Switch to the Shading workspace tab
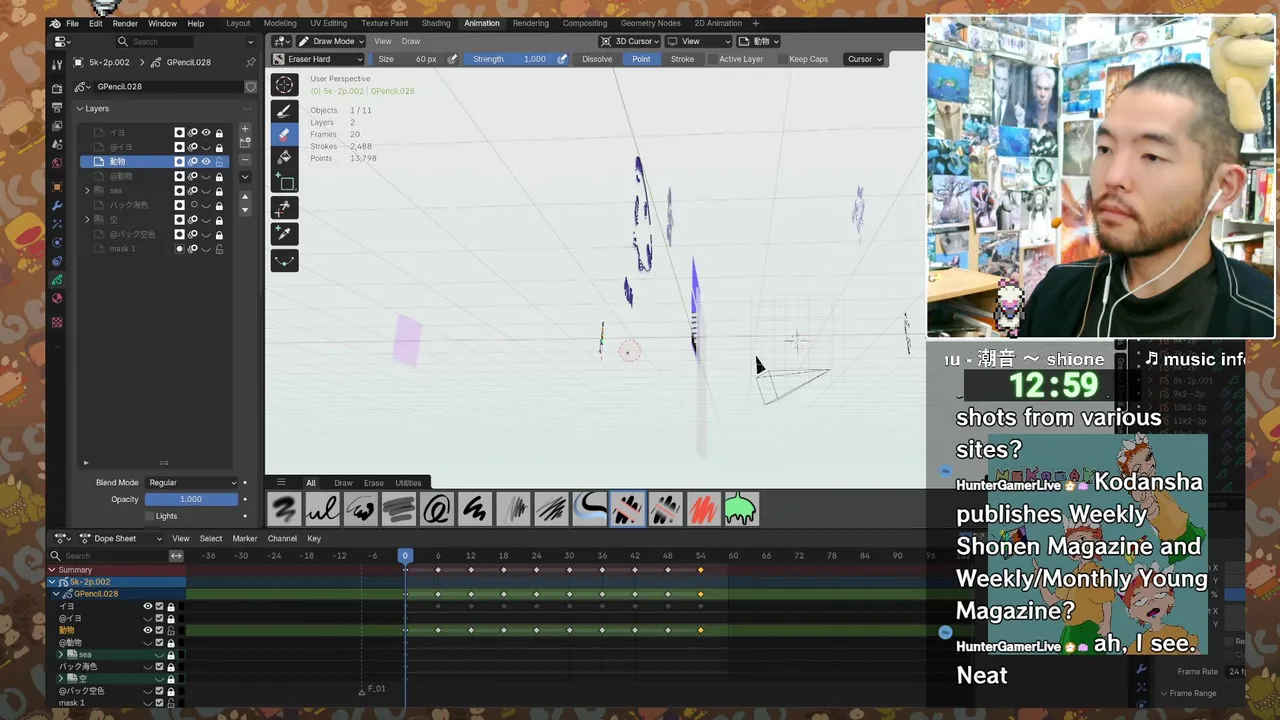1280x720 pixels. coord(435,23)
